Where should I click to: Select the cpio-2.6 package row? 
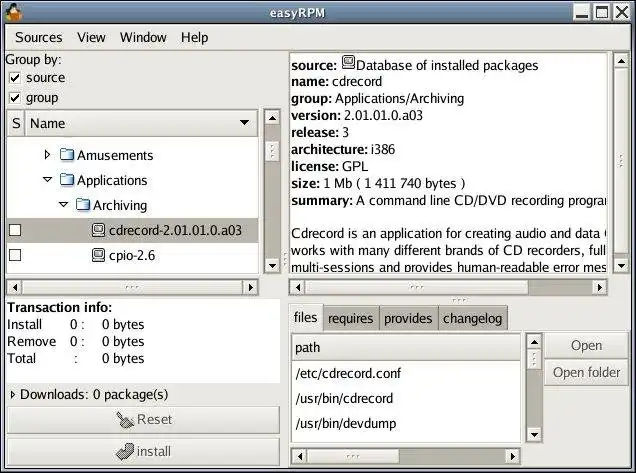(x=132, y=256)
